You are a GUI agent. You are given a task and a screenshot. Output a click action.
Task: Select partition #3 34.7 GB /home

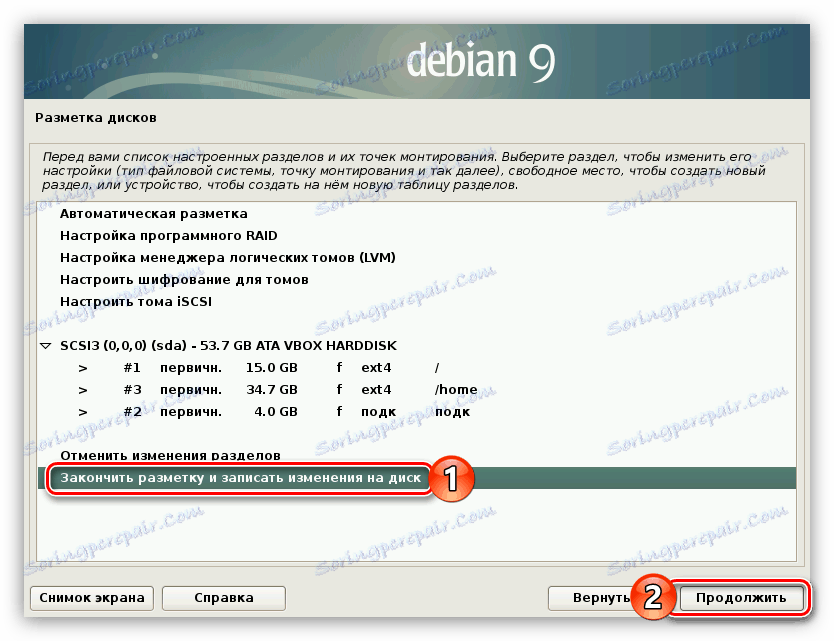point(416,390)
